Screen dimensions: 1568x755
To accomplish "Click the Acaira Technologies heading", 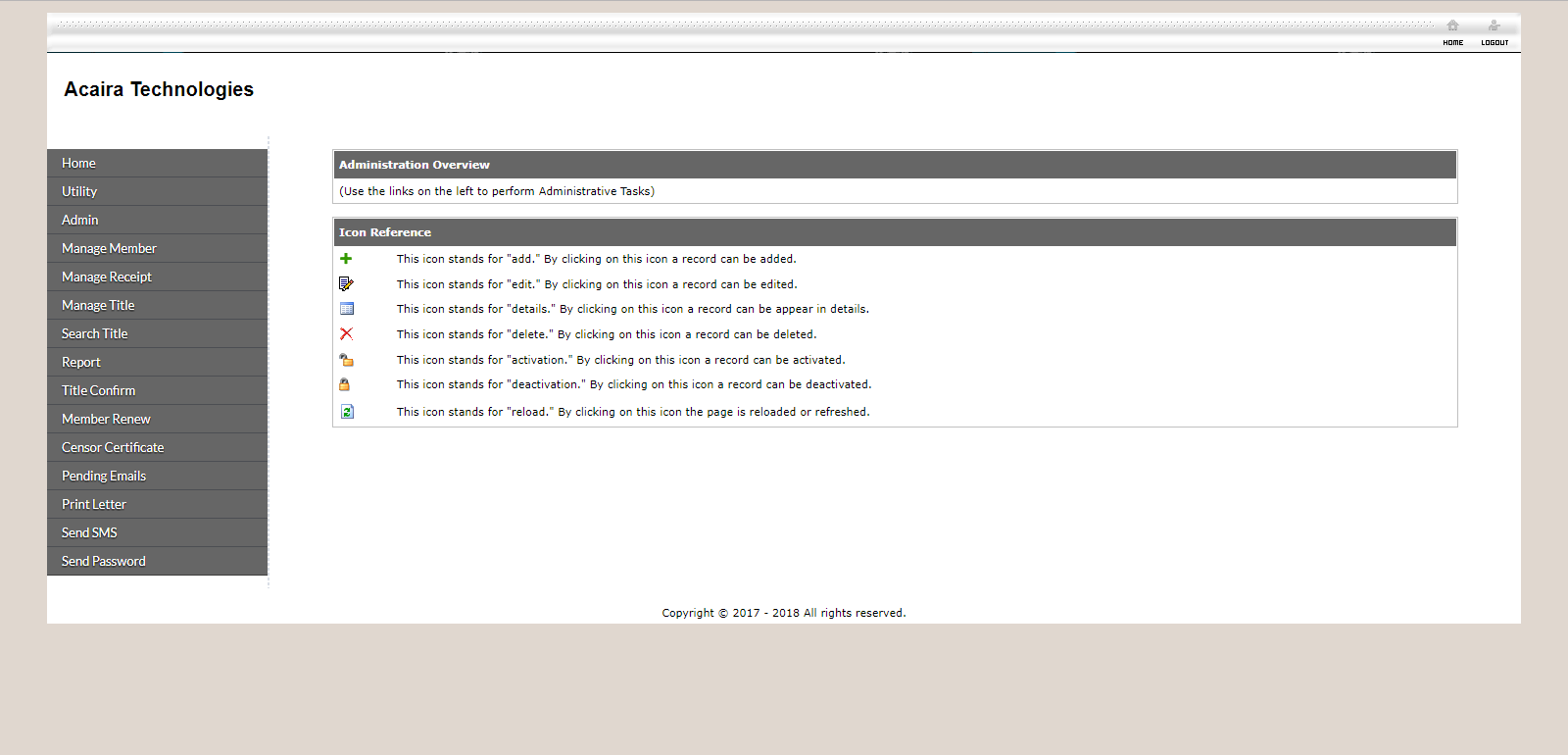I will (159, 89).
